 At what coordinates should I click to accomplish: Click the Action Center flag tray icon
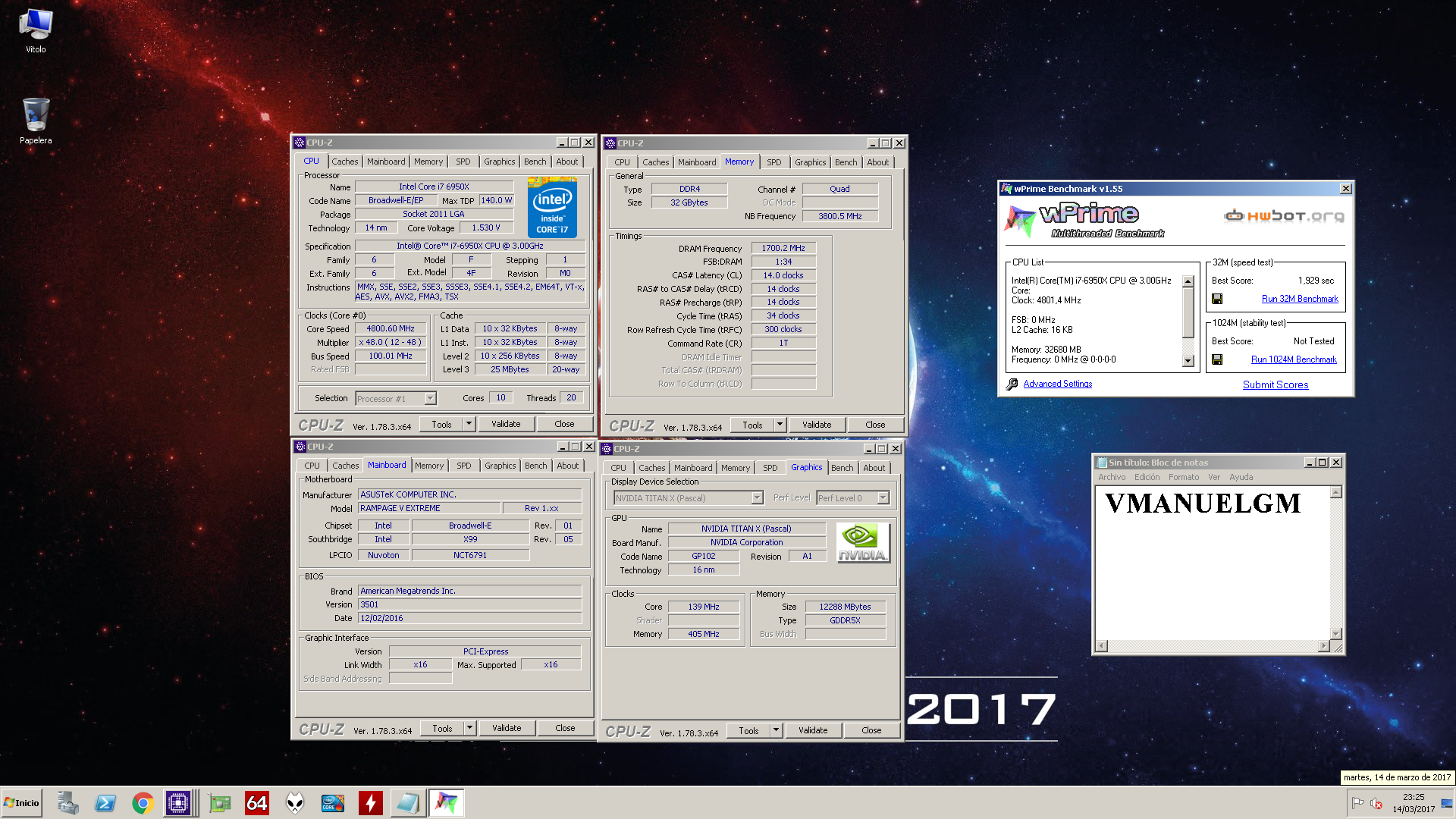click(x=1357, y=803)
